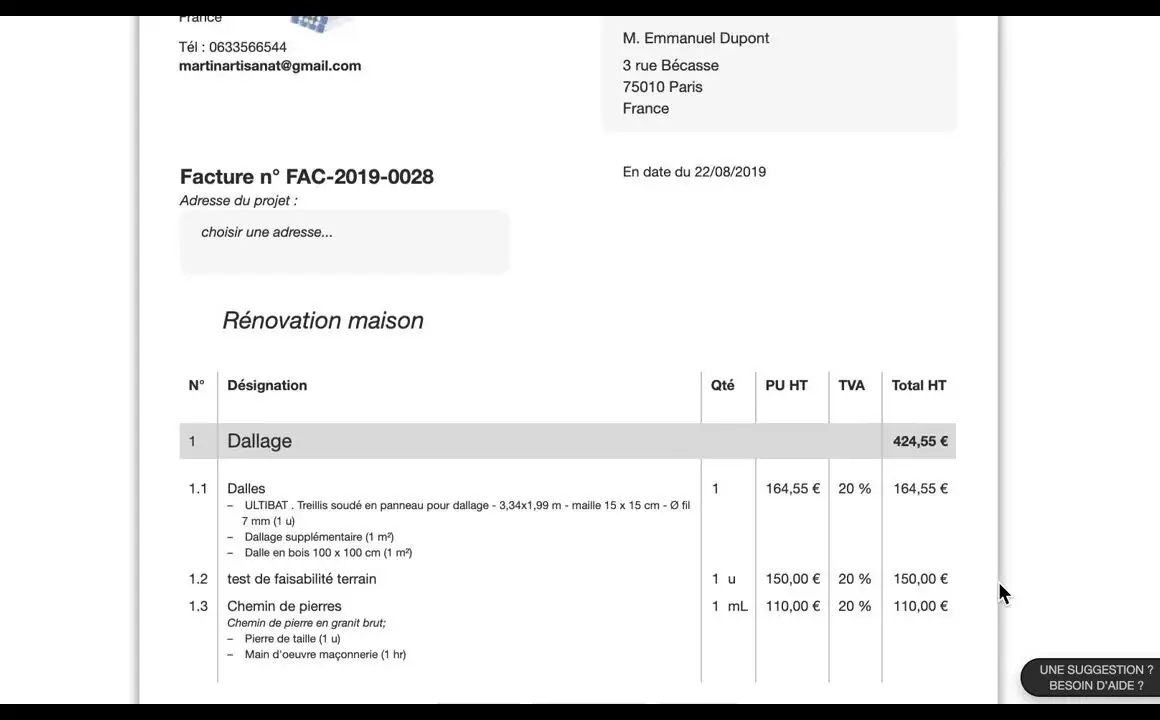
Task: Click the 'Rénovation maison' project title
Action: [323, 321]
